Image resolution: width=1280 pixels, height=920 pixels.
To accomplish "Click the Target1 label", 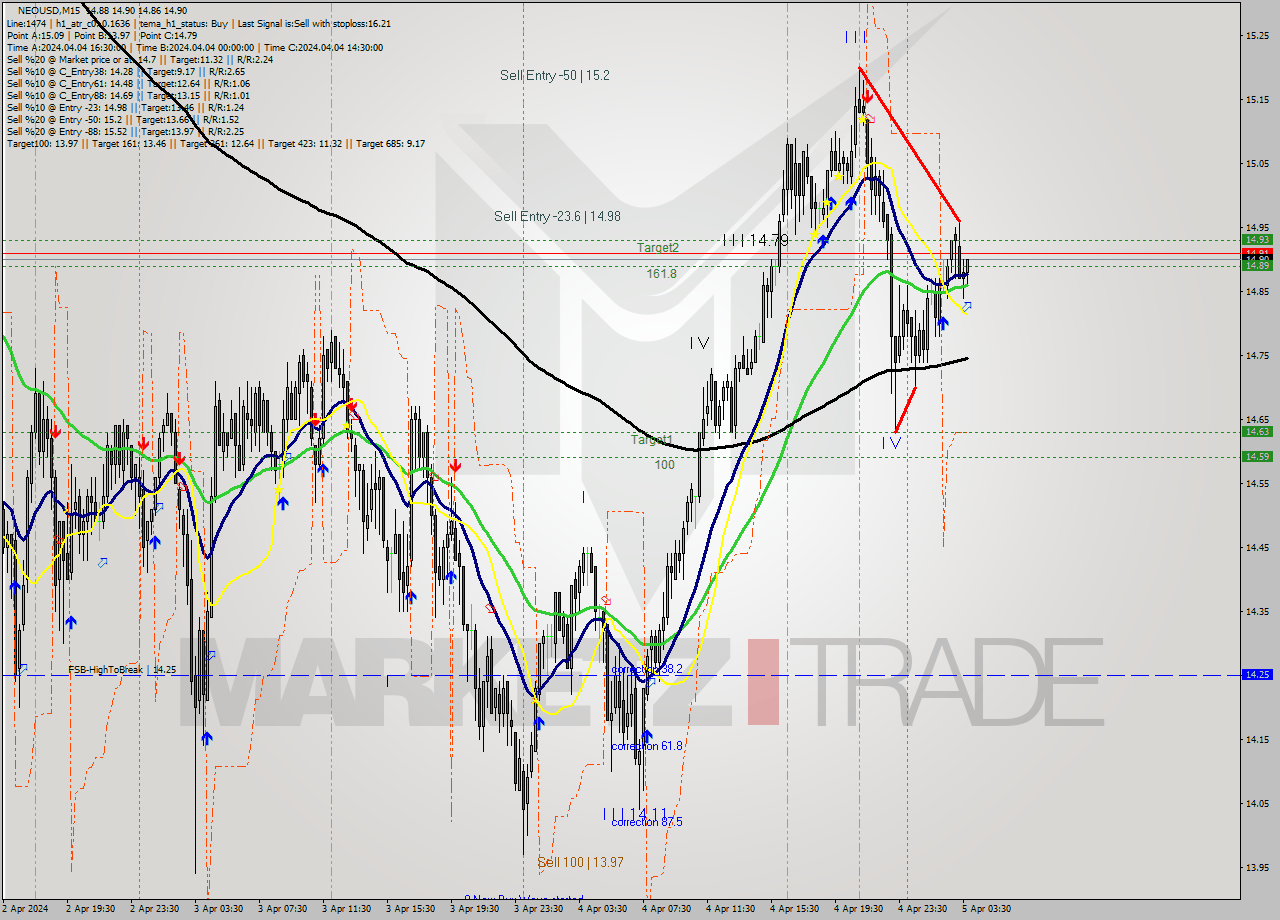I will tap(651, 439).
